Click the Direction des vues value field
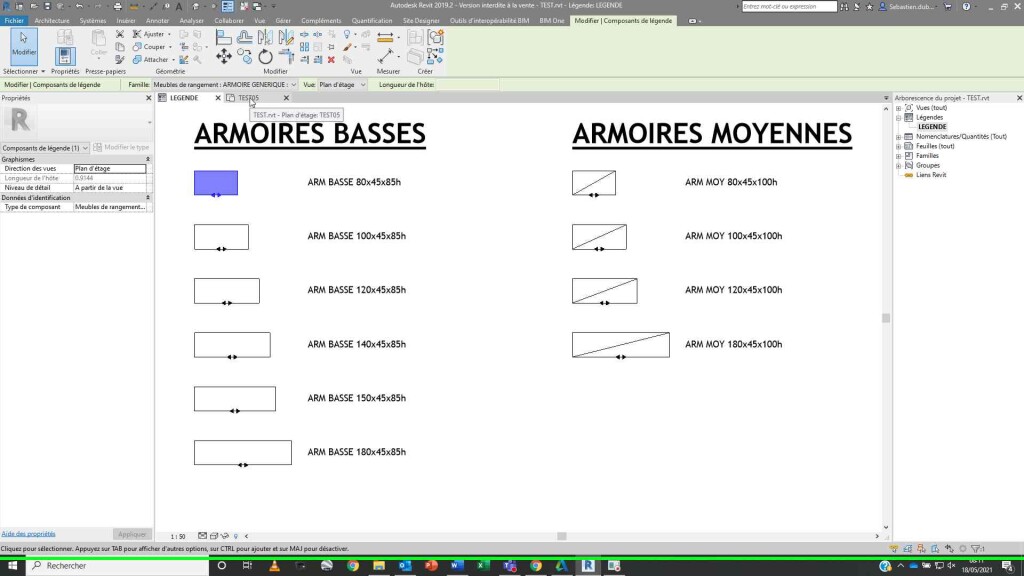The image size is (1024, 576). tap(110, 168)
